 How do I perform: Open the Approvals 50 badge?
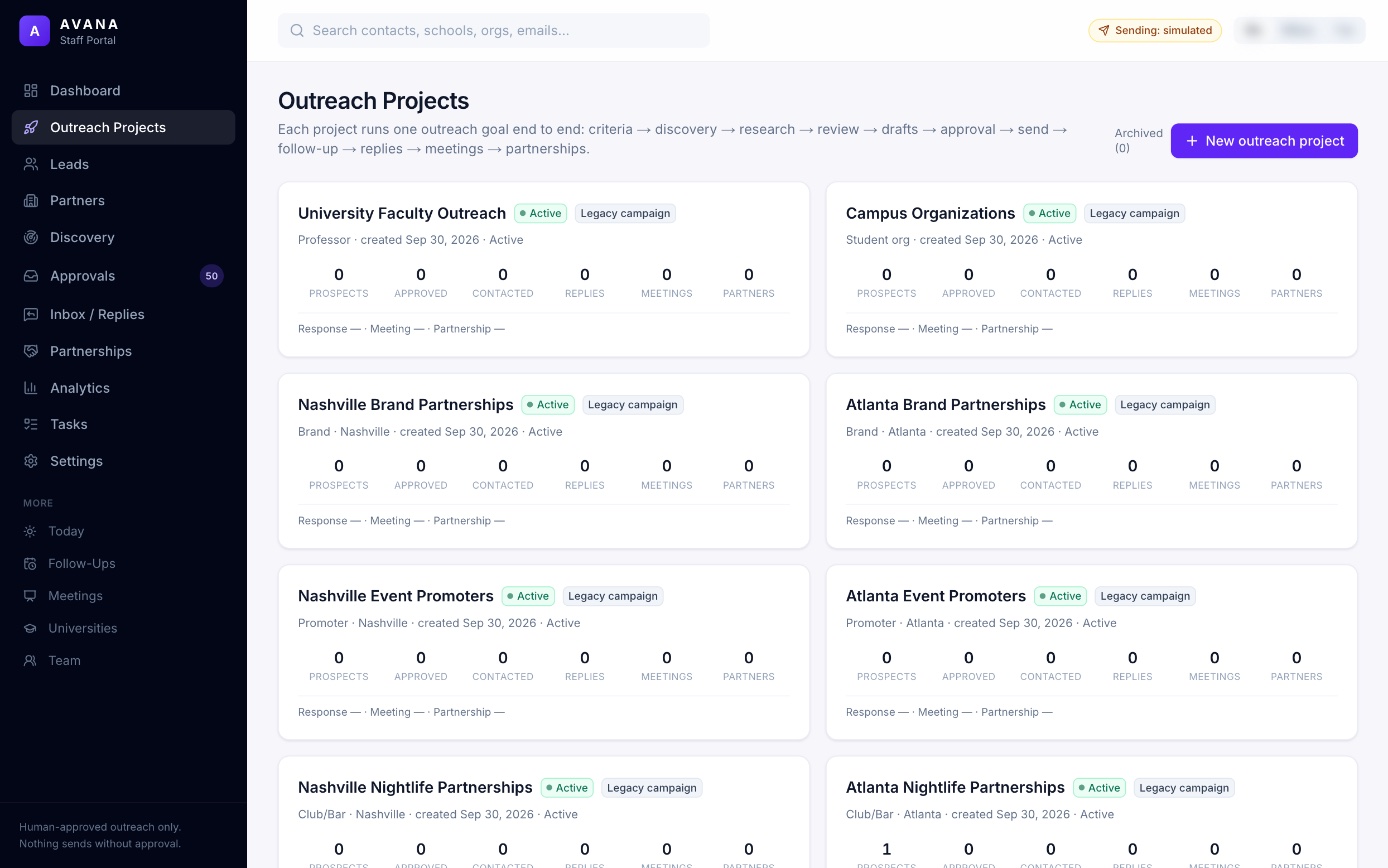(211, 276)
